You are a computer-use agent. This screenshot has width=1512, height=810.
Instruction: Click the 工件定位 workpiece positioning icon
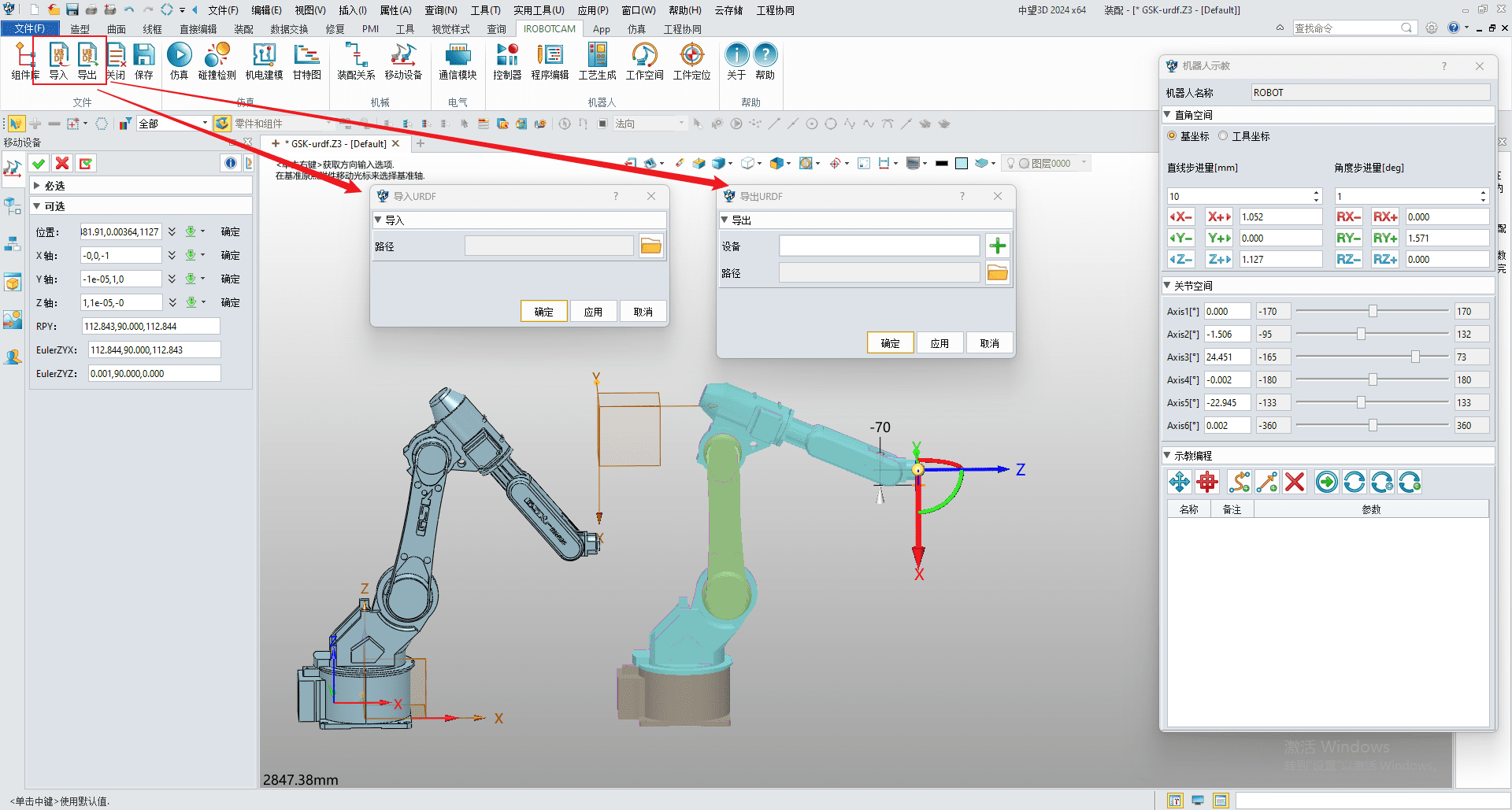[691, 55]
